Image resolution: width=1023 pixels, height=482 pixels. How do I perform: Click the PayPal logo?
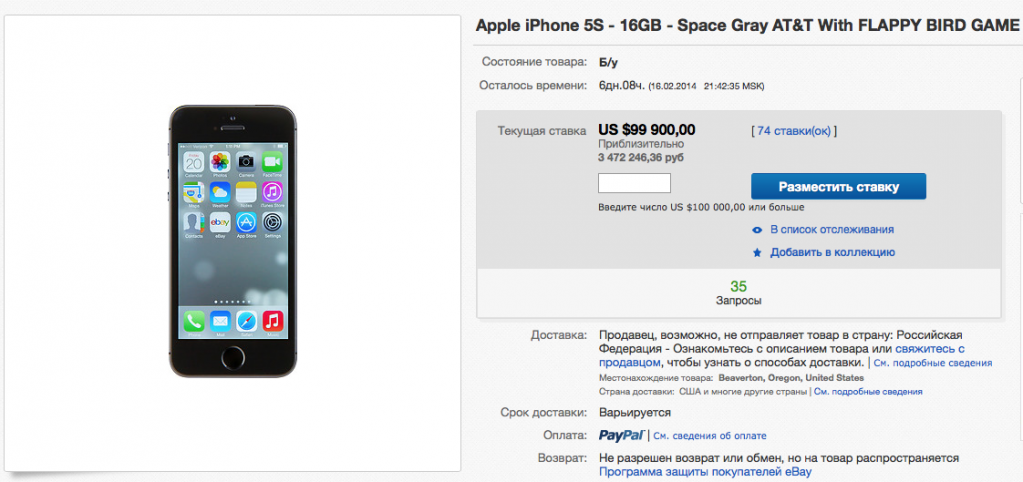point(621,436)
